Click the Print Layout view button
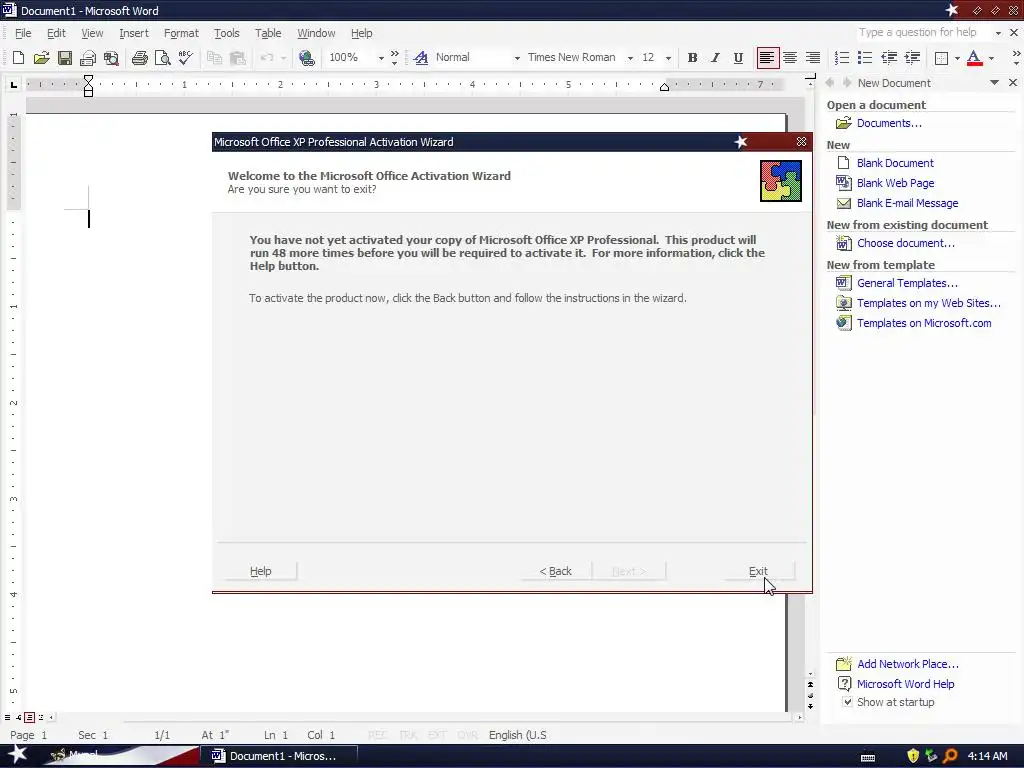 (29, 717)
